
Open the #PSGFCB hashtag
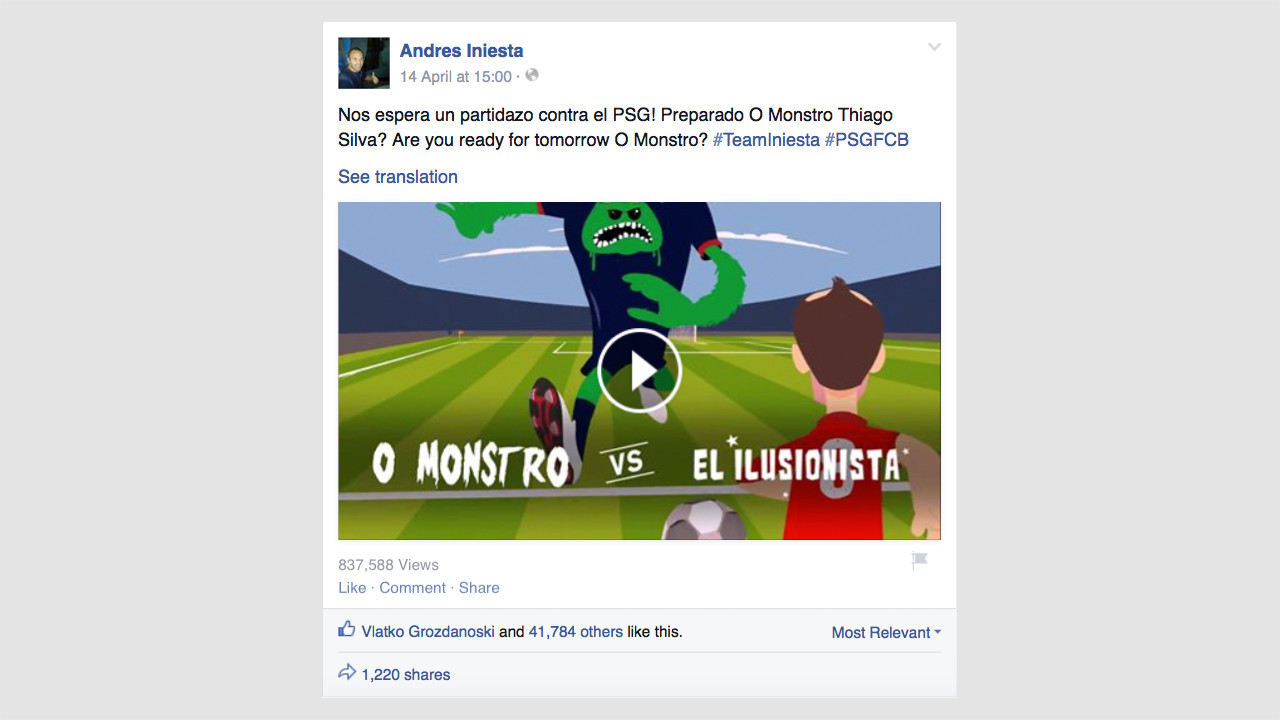tap(867, 140)
